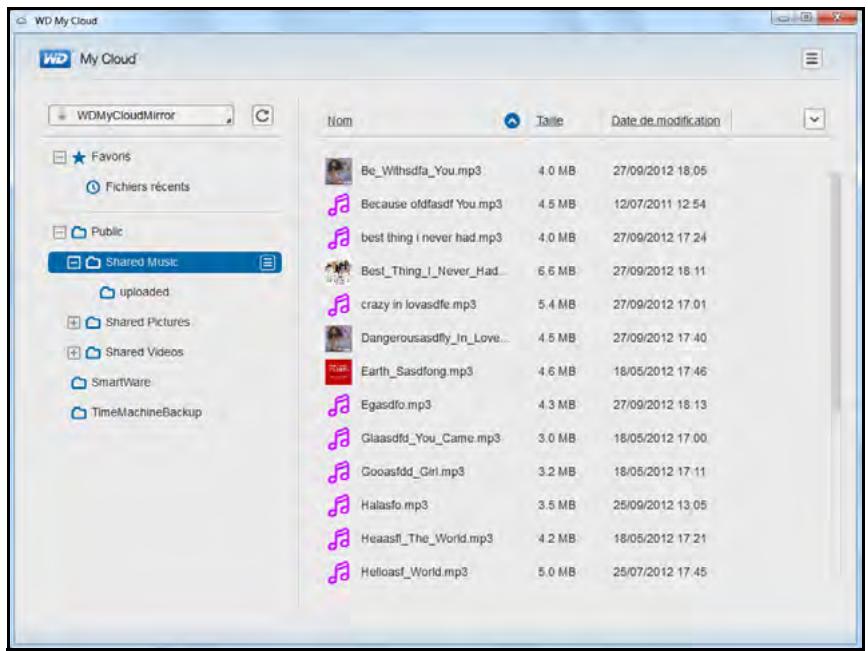This screenshot has height=651, width=868.
Task: Select Gooasfdd_Girl.mp3
Action: click(412, 472)
